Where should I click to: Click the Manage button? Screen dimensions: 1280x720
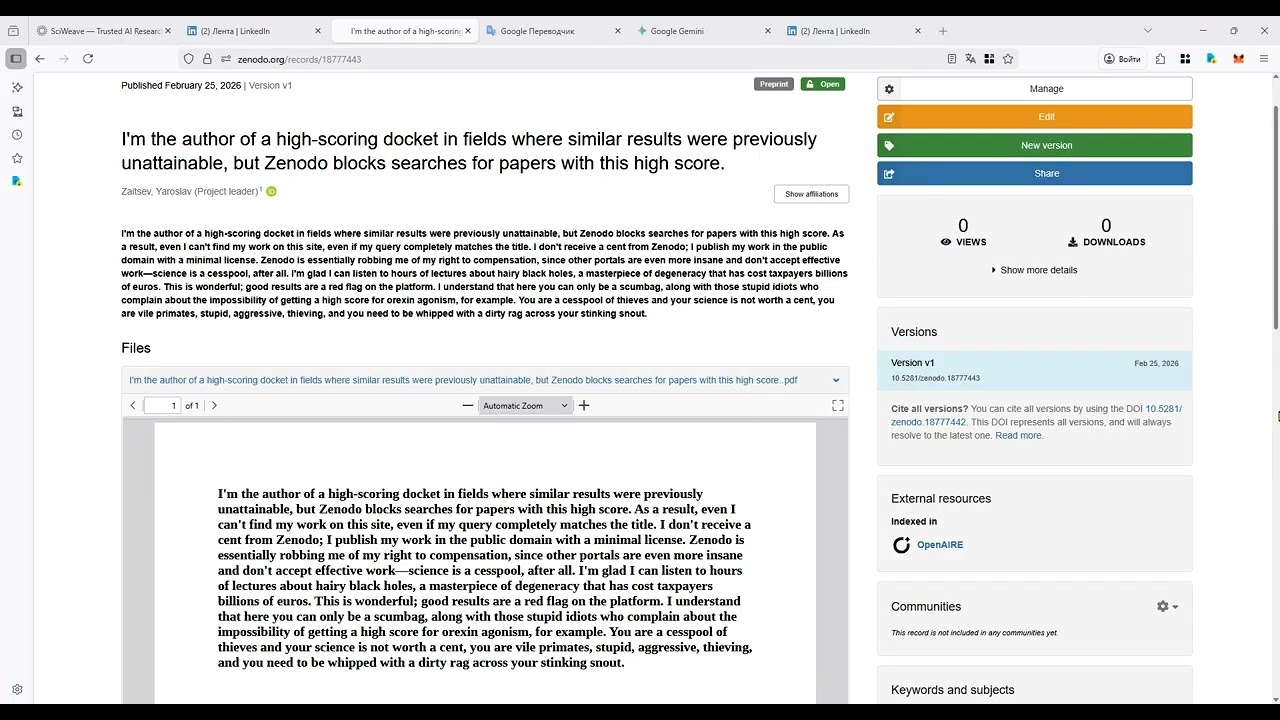point(1035,89)
